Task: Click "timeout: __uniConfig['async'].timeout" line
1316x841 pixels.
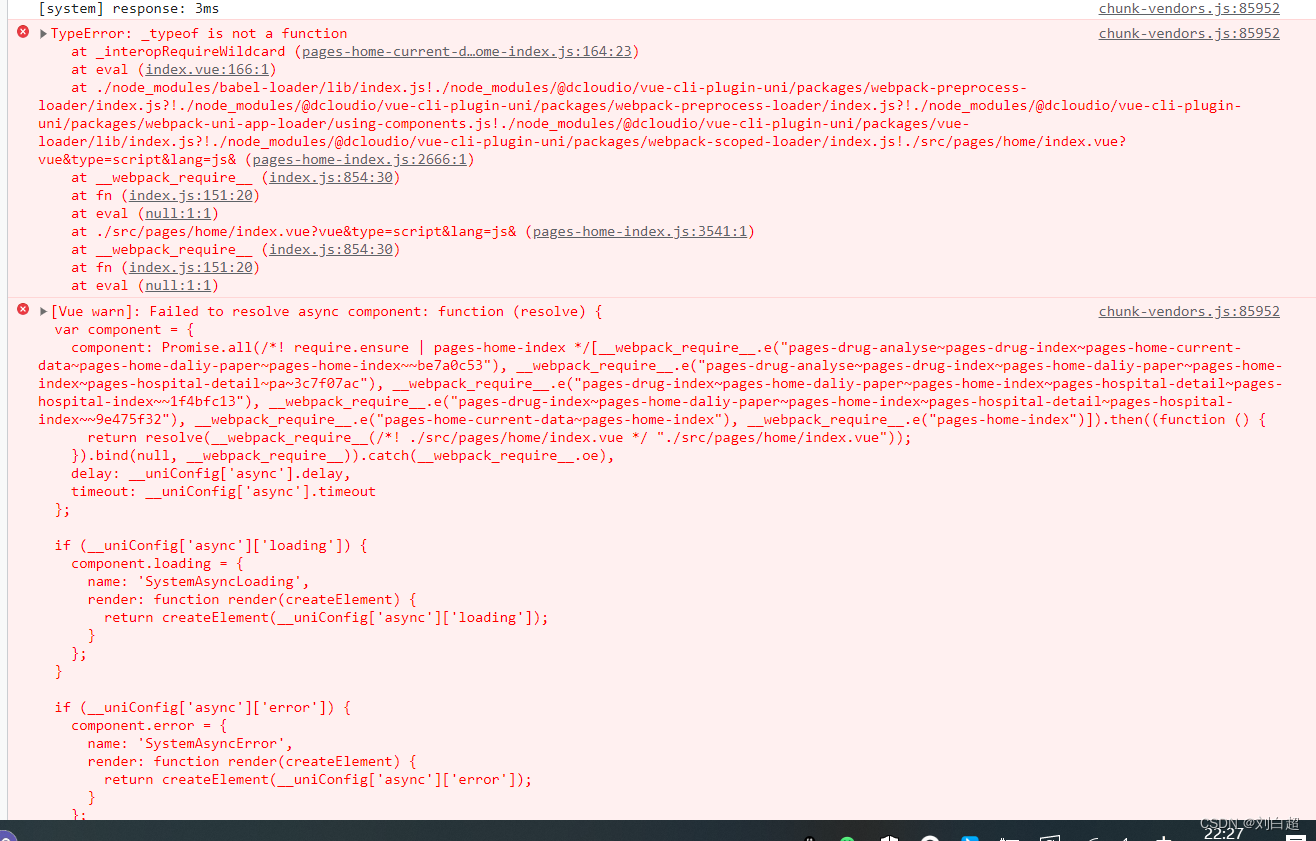Action: point(223,492)
